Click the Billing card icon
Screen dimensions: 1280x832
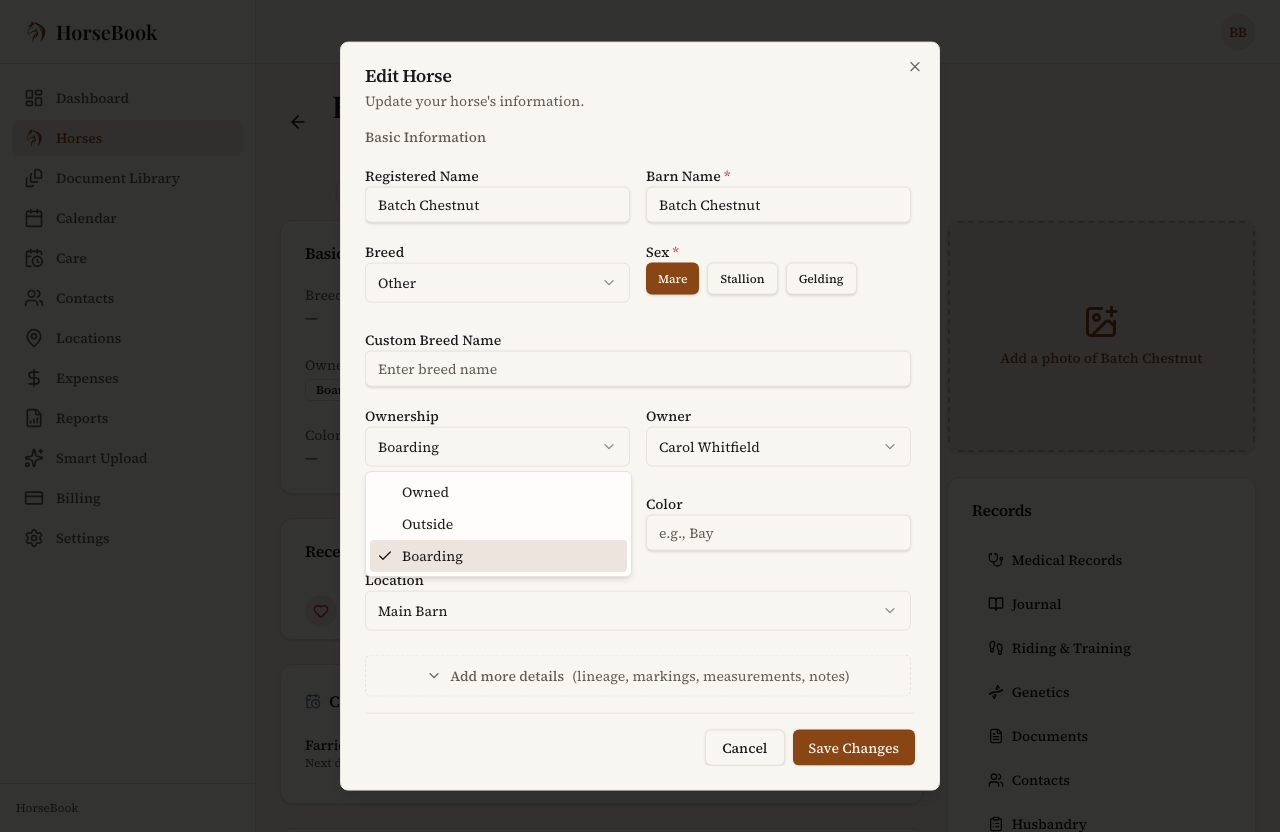click(34, 498)
